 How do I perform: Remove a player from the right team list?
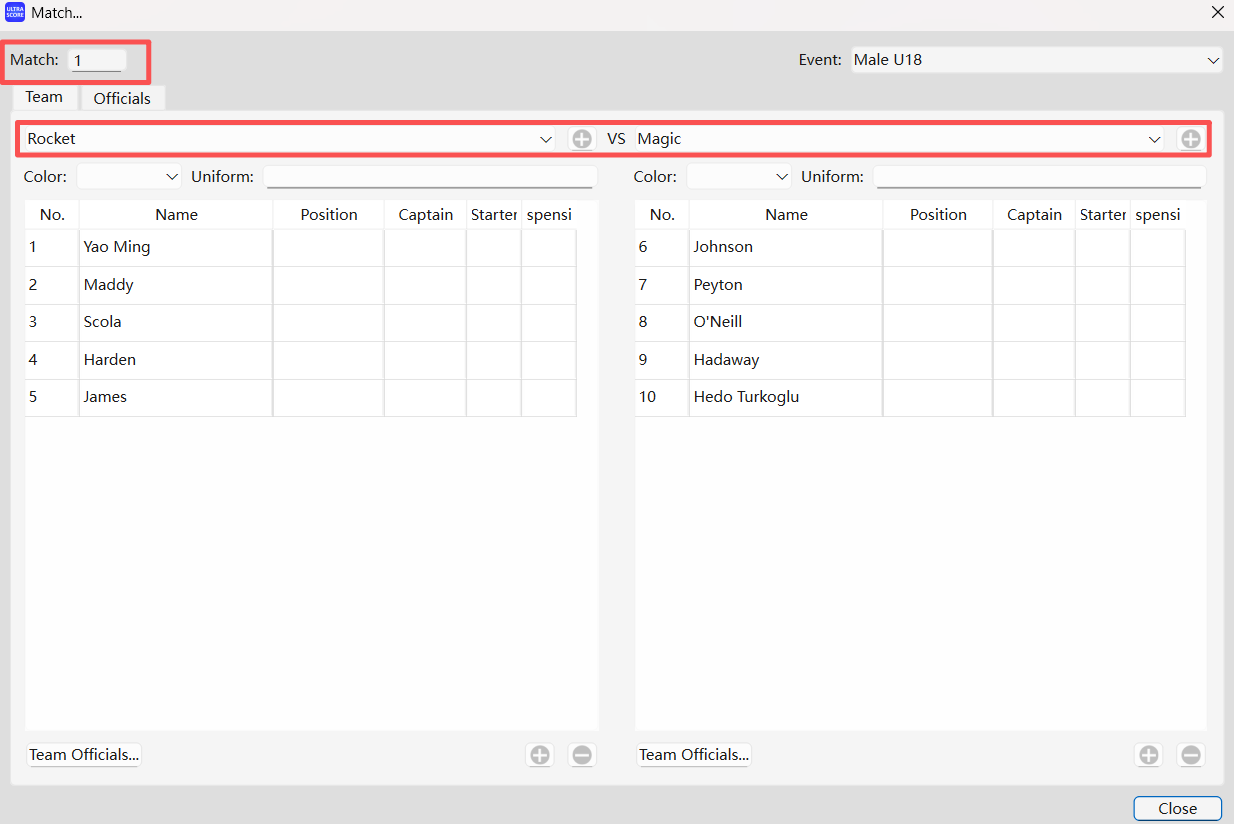pos(1190,755)
